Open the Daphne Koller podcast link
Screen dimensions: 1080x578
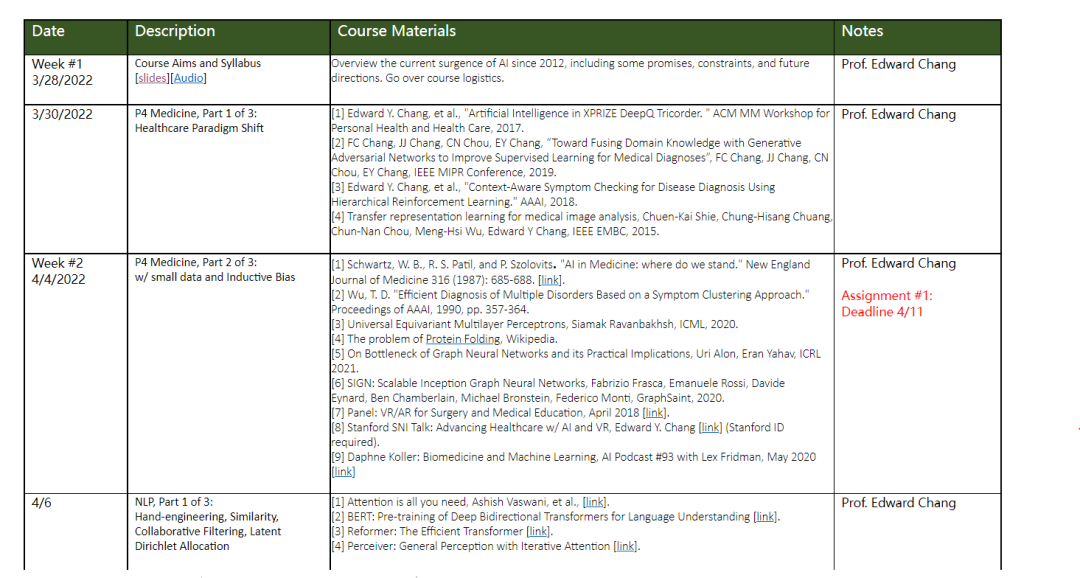coord(343,471)
